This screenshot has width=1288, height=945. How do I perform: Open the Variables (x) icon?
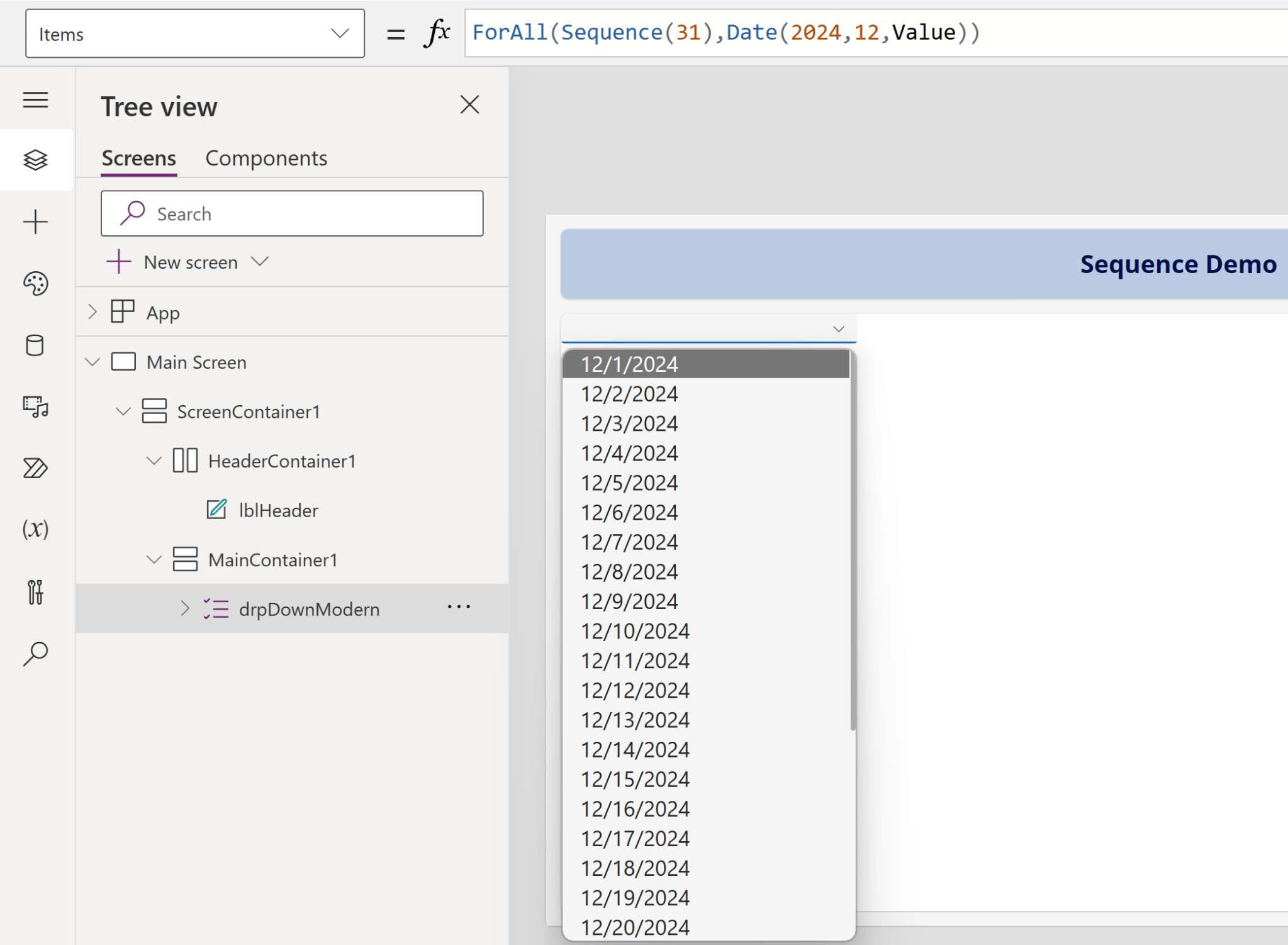tap(35, 529)
